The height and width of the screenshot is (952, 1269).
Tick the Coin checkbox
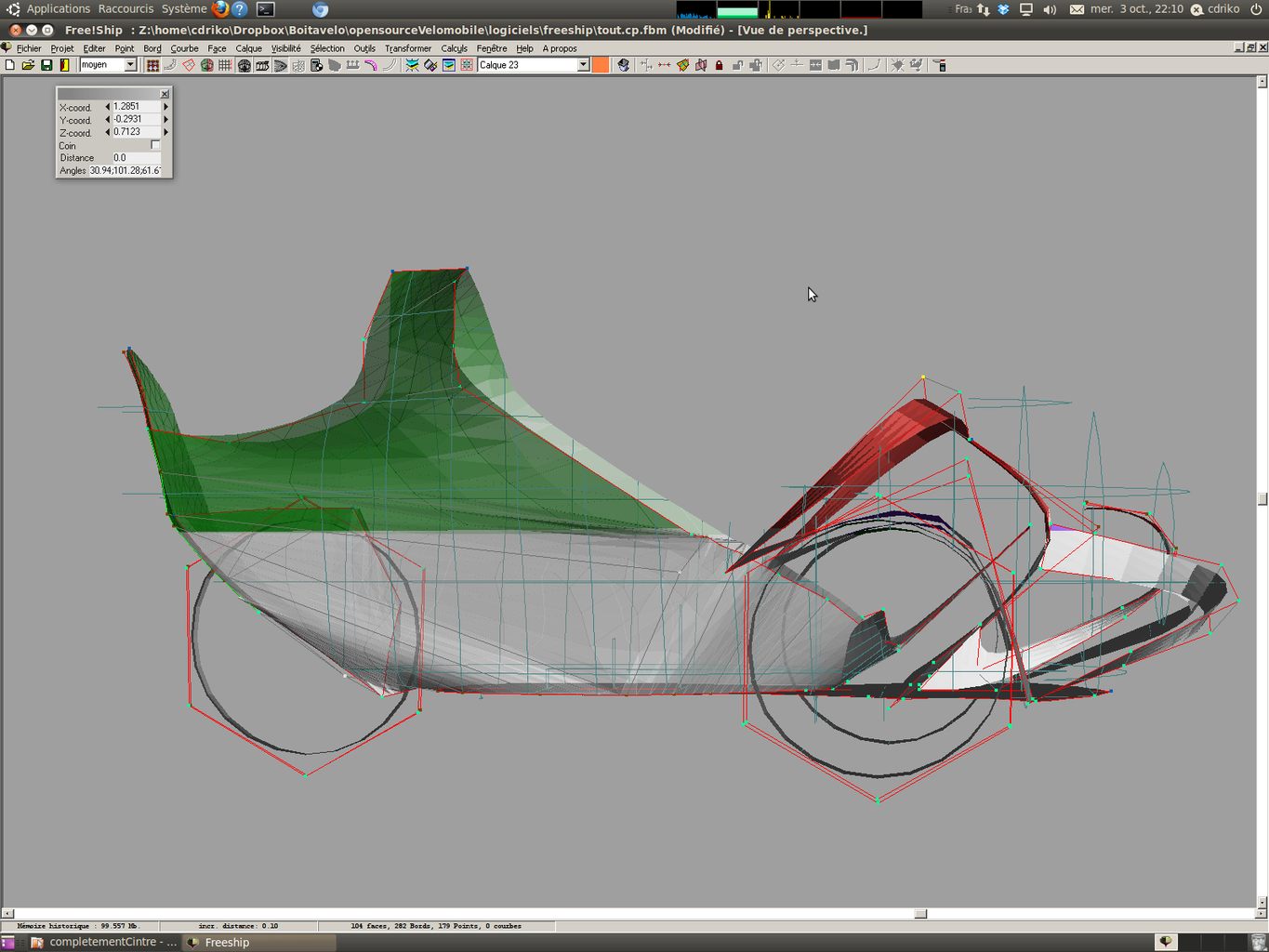[155, 145]
